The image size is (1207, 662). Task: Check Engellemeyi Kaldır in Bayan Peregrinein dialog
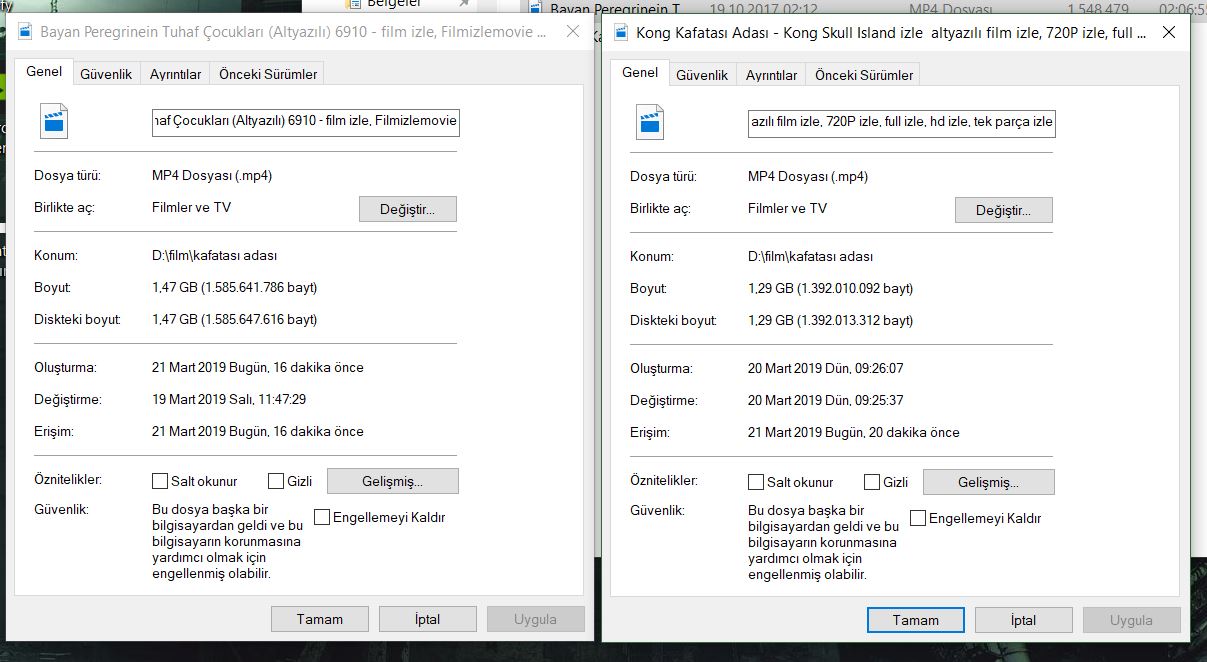pos(322,517)
